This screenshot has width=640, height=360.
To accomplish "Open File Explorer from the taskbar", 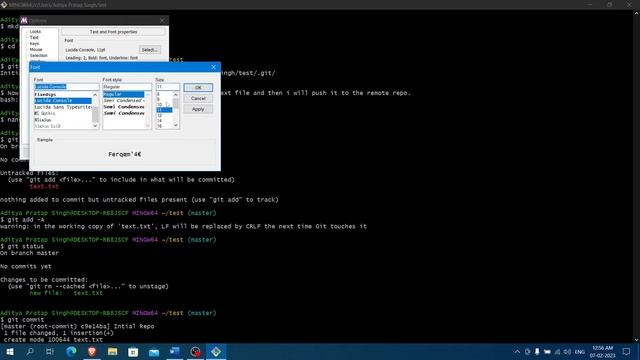I will tap(113, 351).
